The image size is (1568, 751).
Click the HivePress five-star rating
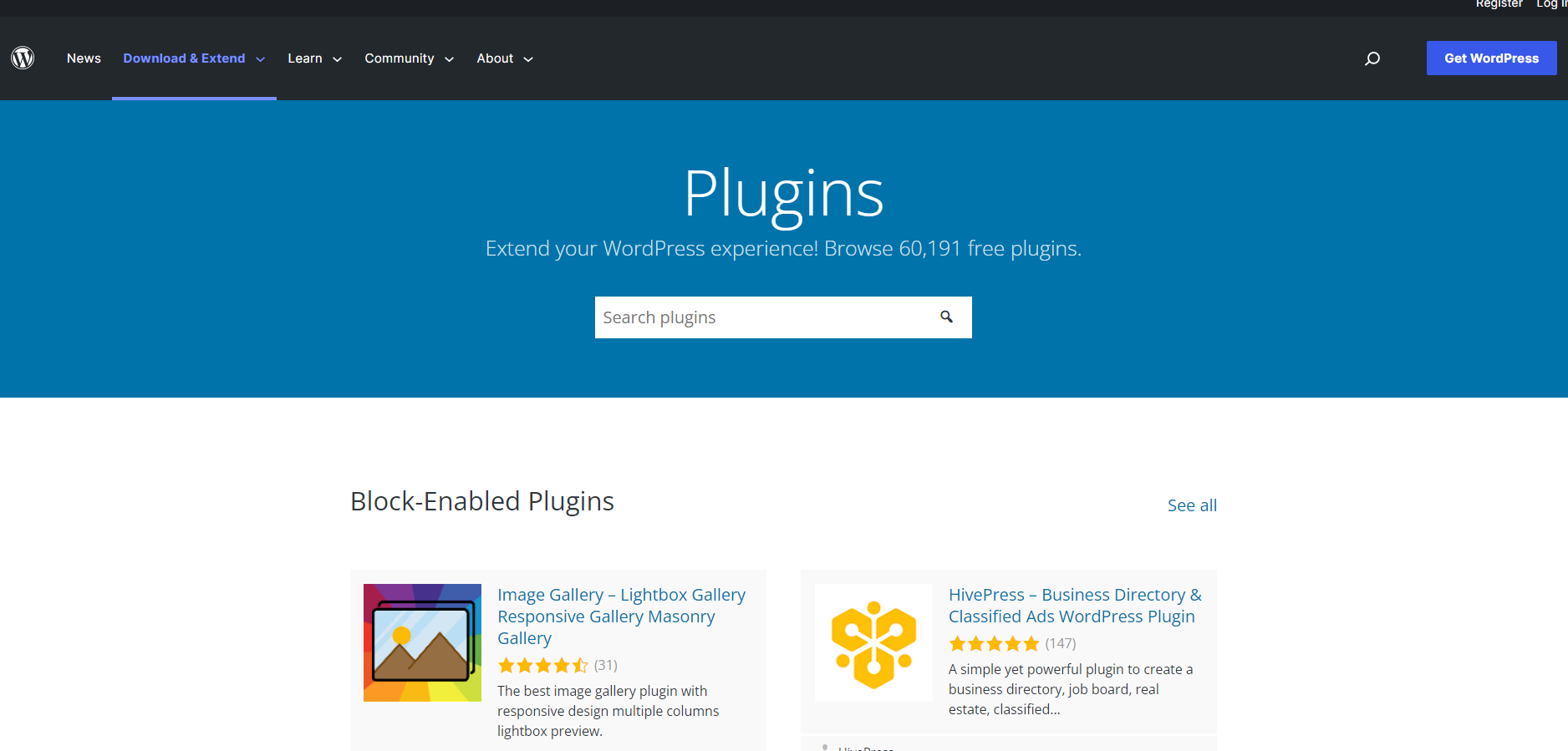[995, 644]
